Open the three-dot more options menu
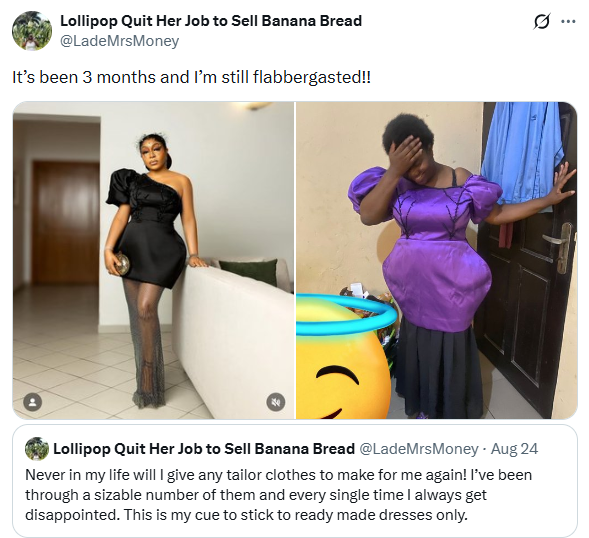The width and height of the screenshot is (589, 538). point(568,21)
